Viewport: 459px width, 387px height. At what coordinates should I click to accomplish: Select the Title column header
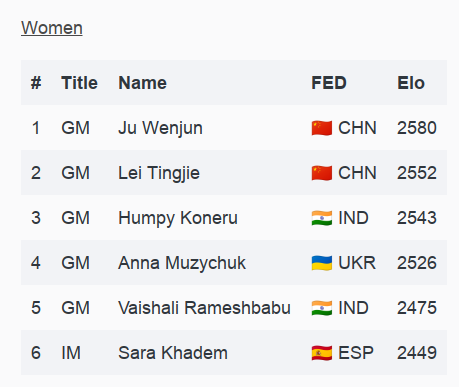click(79, 83)
